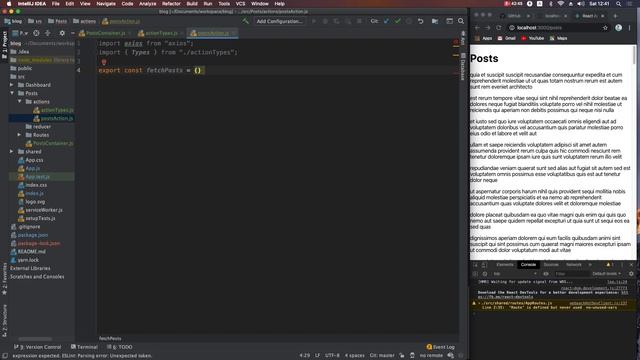Click the Console settings gear icon
640x360 pixels.
click(631, 274)
